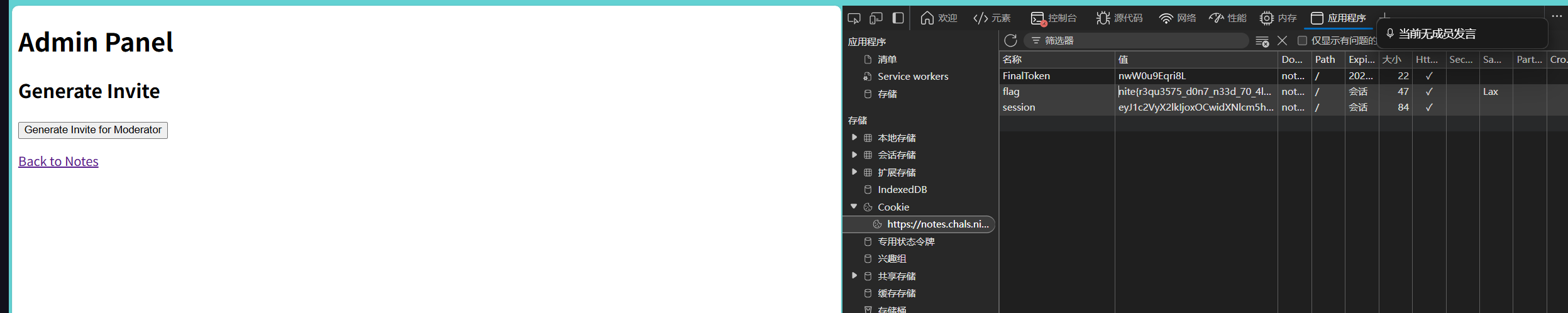
Task: Toggle device emulation icon
Action: 876,18
